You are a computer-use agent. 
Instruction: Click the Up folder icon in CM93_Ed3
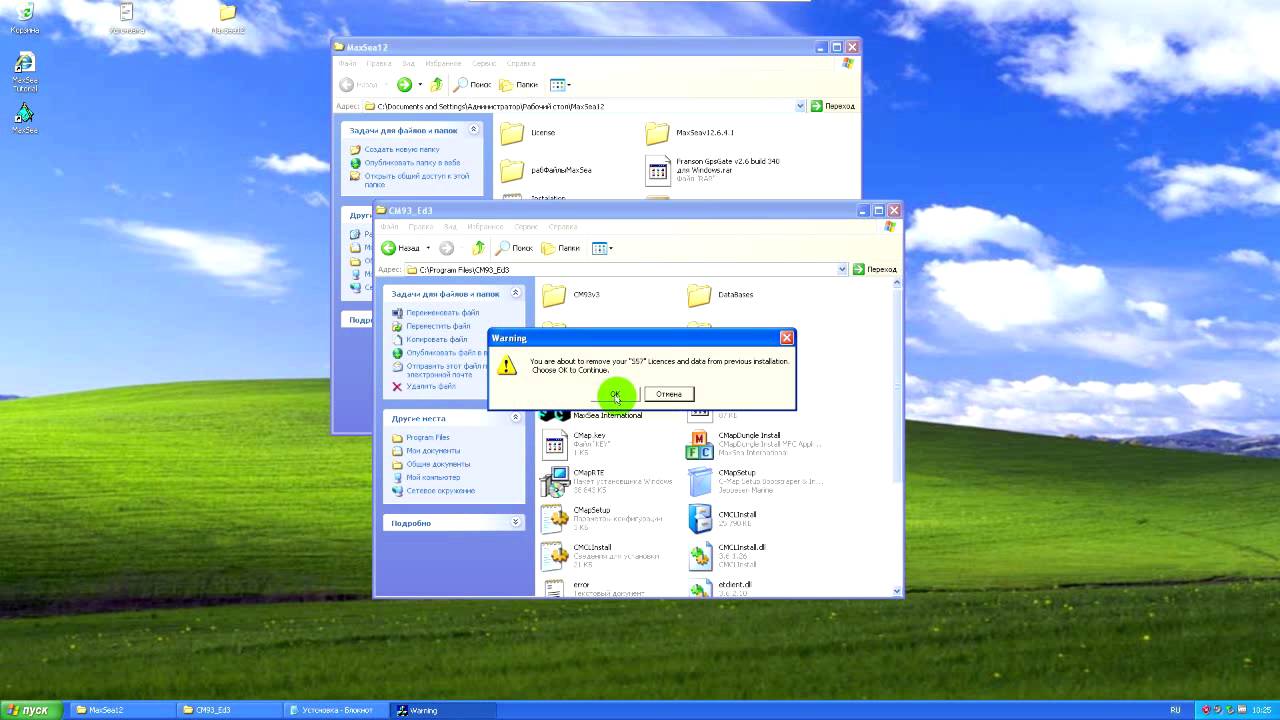pyautogui.click(x=478, y=248)
